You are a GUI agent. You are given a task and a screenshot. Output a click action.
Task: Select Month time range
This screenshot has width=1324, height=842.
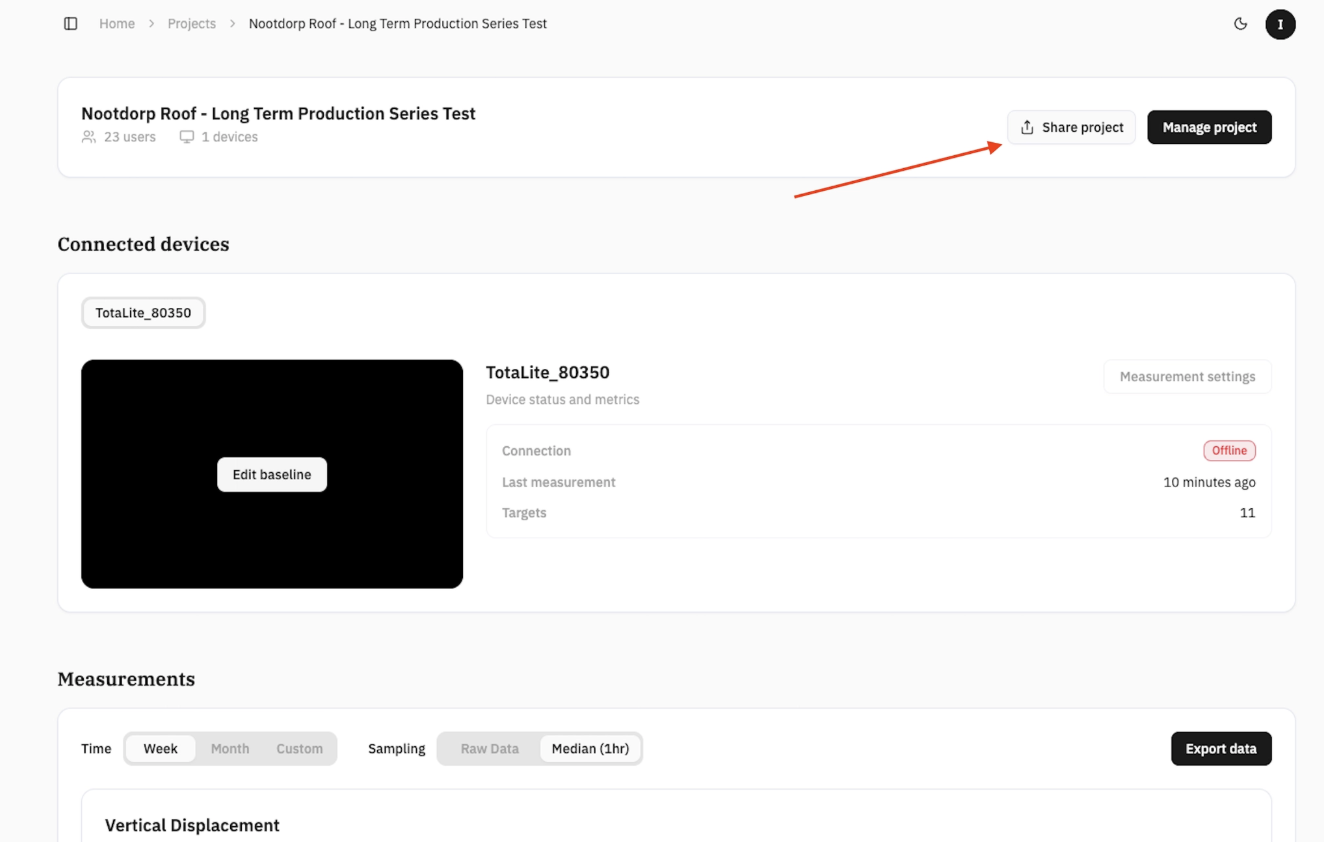click(230, 749)
